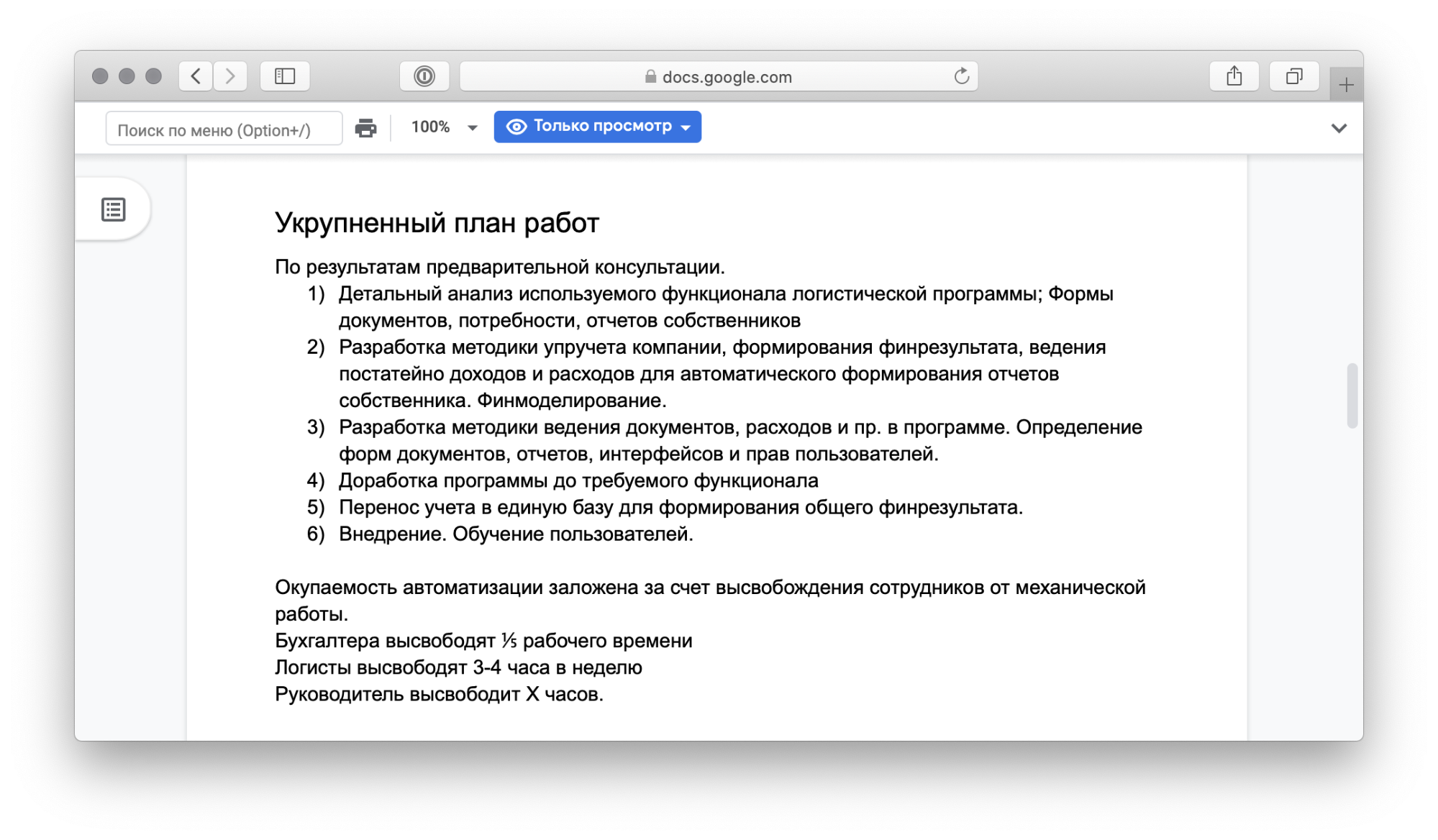The image size is (1438, 840).
Task: Expand the hidden menus chevron
Action: (x=1338, y=128)
